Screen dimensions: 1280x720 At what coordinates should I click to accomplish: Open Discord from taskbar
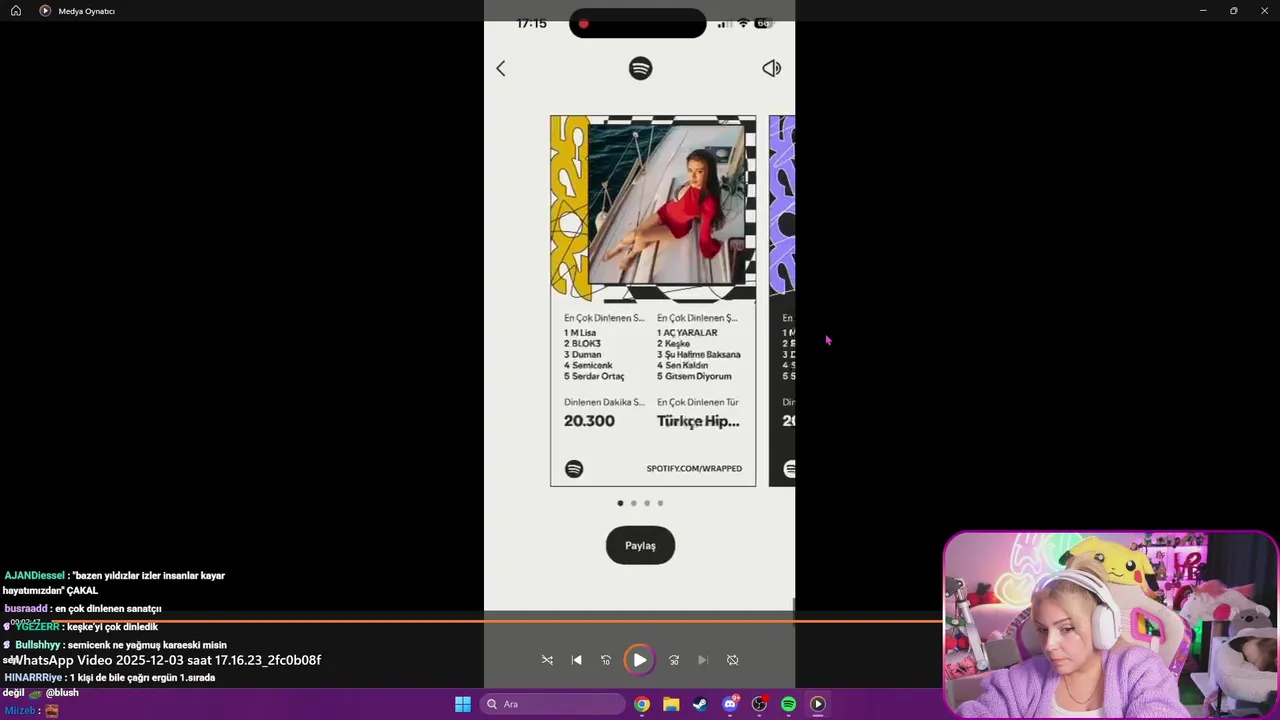(730, 704)
